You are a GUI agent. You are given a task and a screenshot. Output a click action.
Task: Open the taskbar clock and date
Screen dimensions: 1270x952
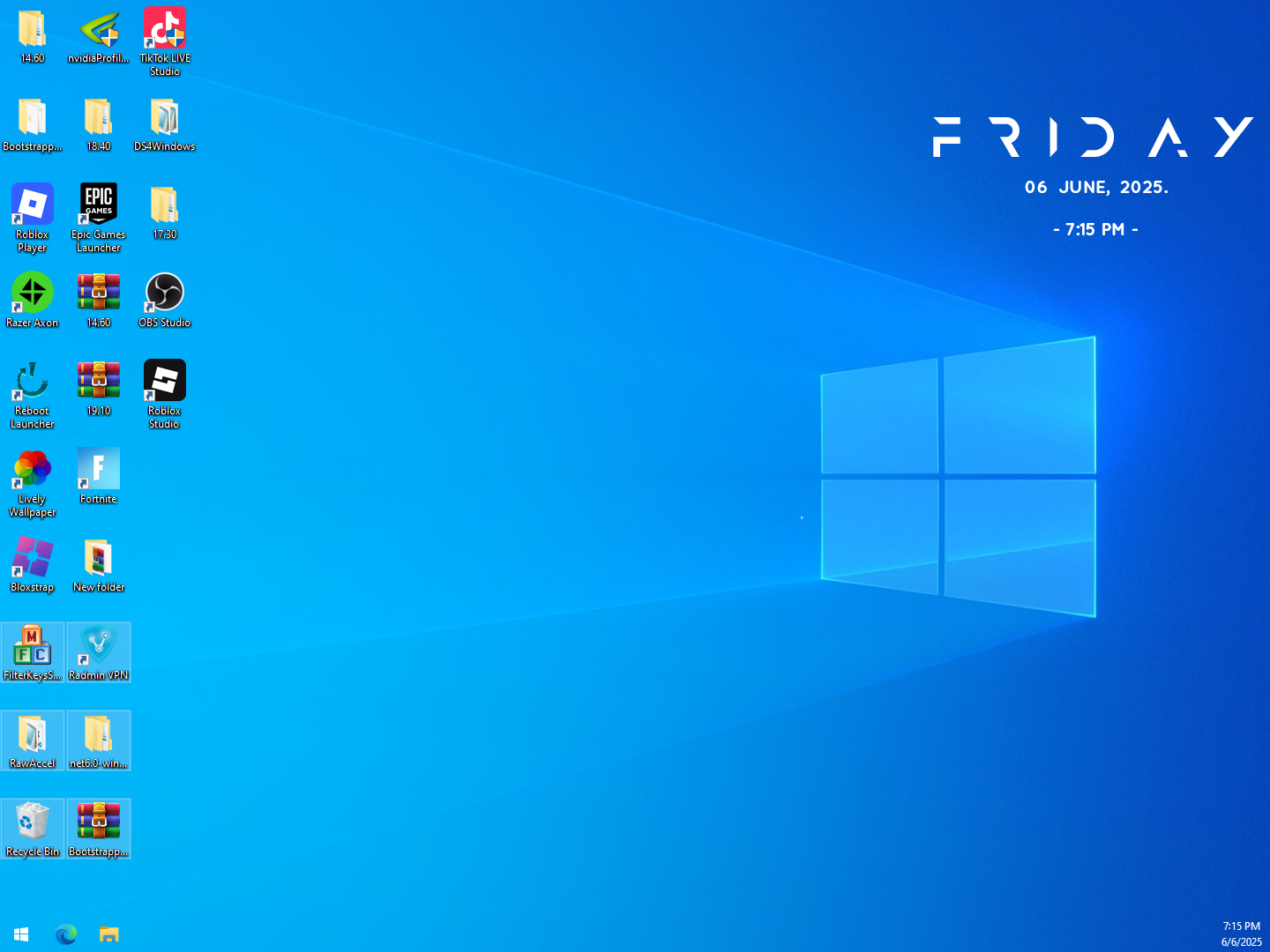coord(1241,934)
